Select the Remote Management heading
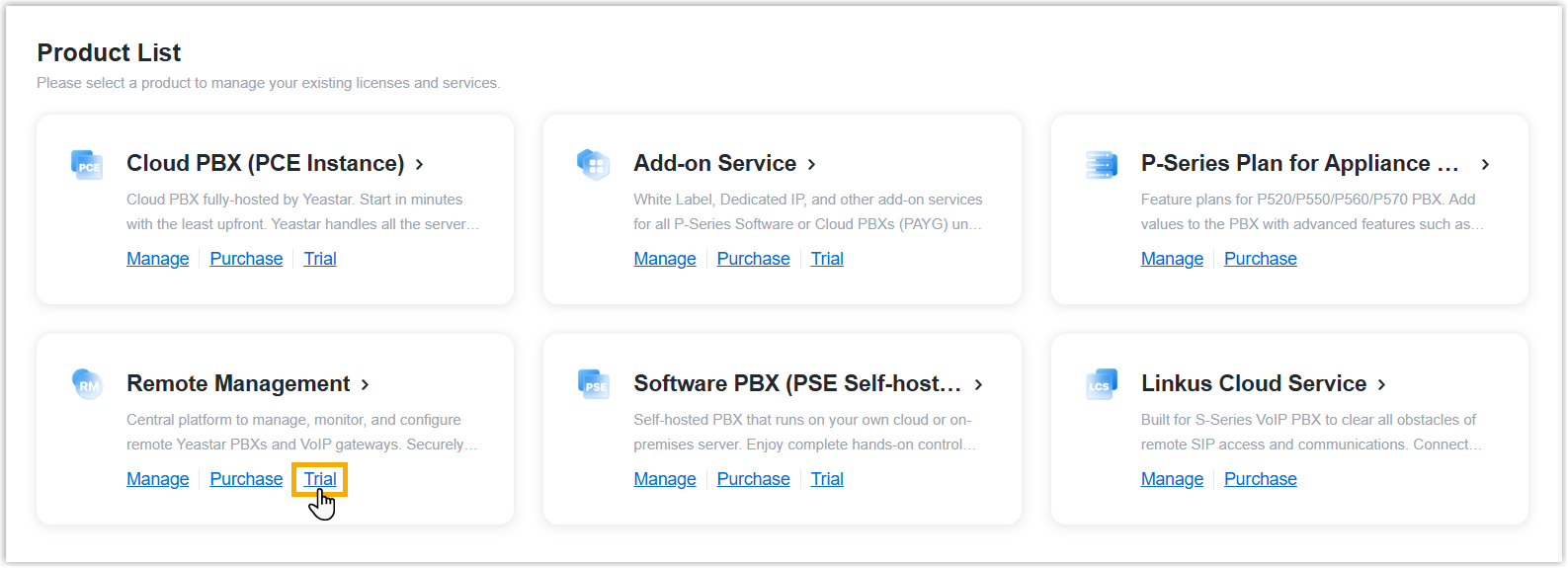Image resolution: width=1568 pixels, height=568 pixels. 238,383
